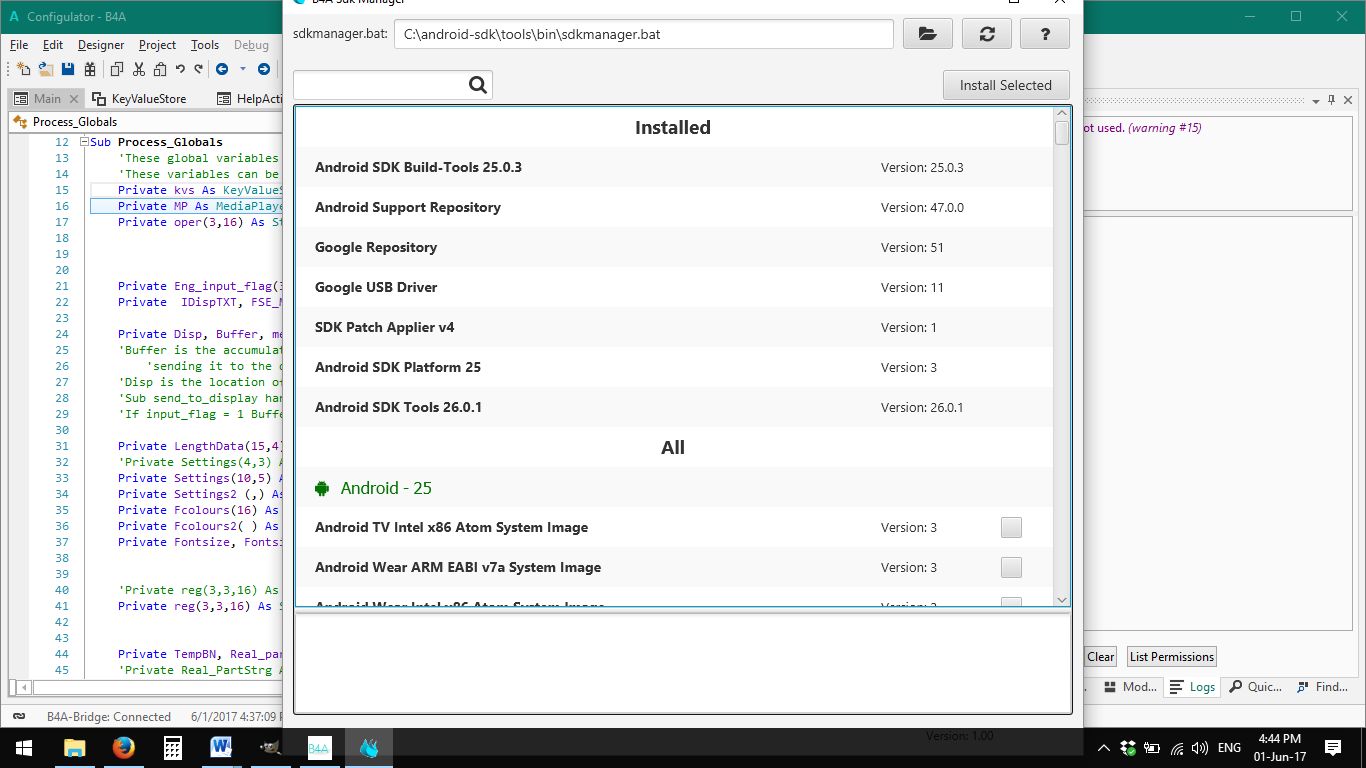Switch to the Modules panel tab

point(1131,687)
